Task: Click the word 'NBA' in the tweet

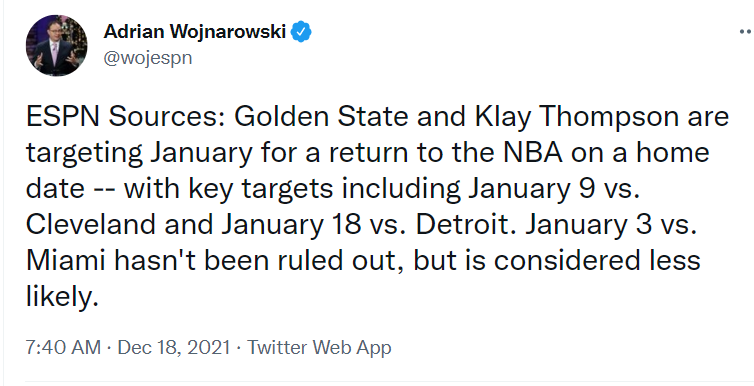Action: click(x=528, y=153)
